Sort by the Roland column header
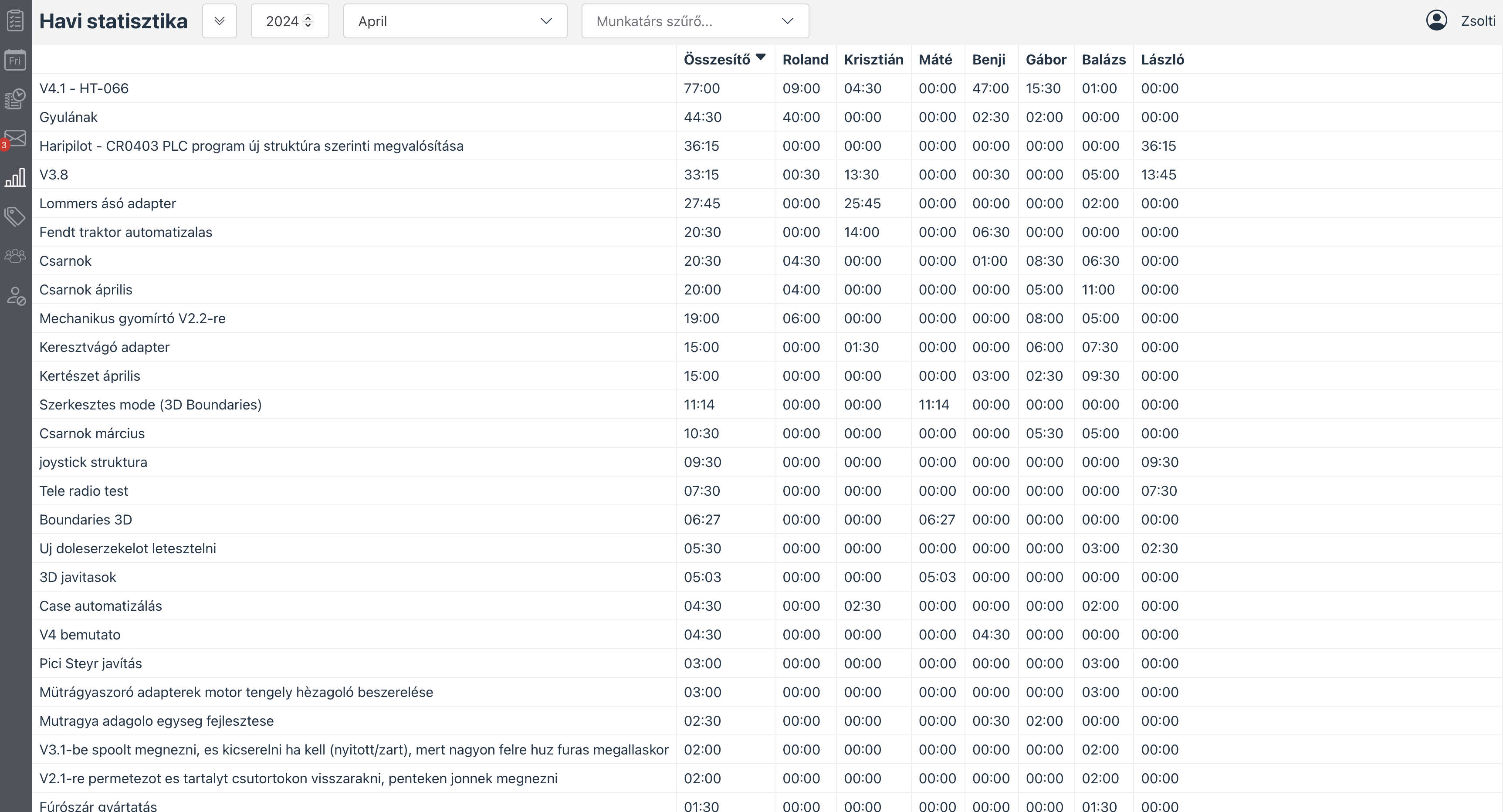1503x812 pixels. click(805, 60)
